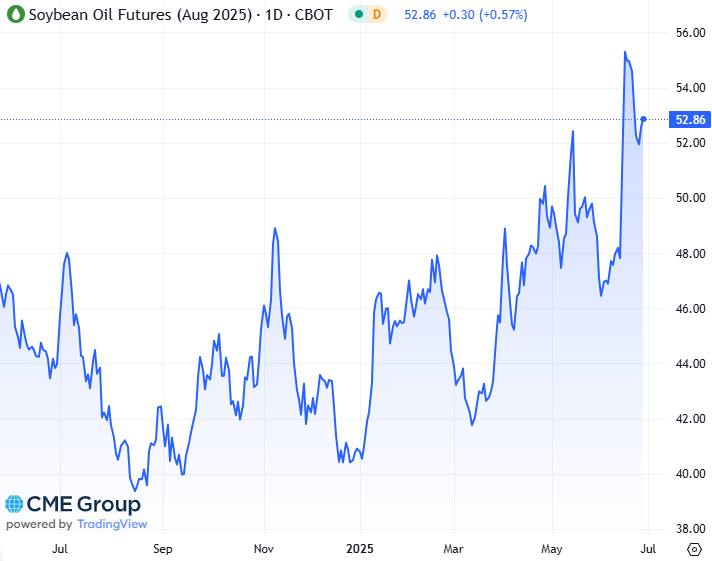The image size is (712, 561).
Task: Click the 42.00 price axis label
Action: click(691, 419)
